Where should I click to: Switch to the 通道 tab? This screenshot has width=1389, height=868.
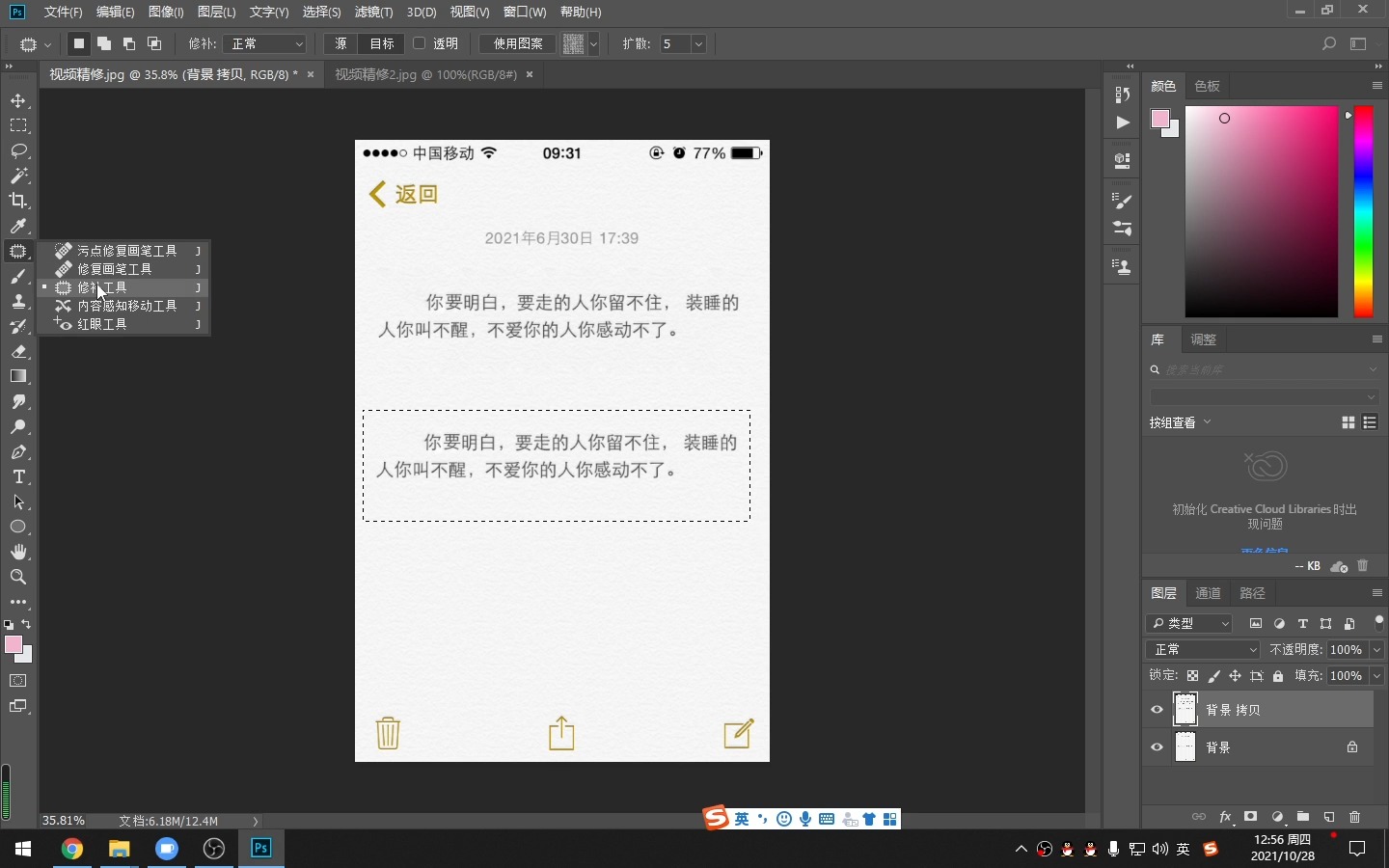click(1209, 593)
